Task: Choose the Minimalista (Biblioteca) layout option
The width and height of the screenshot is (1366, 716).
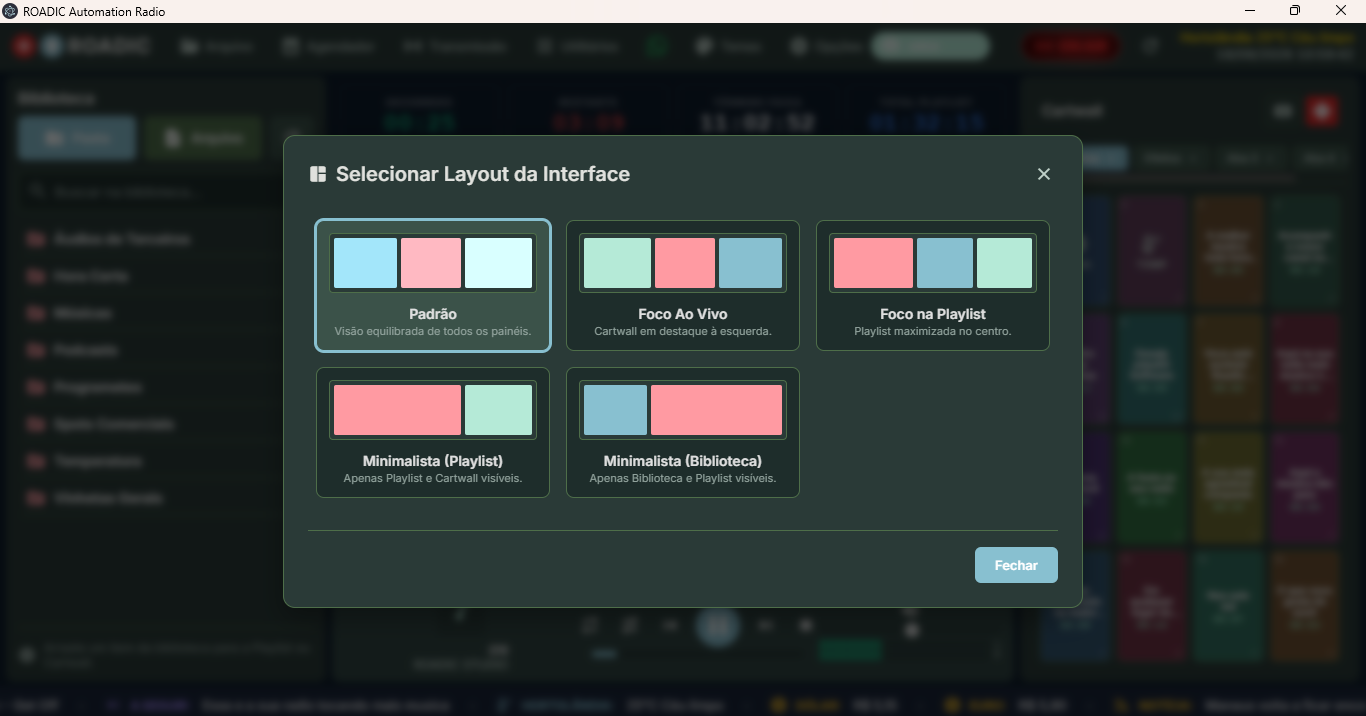Action: 683,432
